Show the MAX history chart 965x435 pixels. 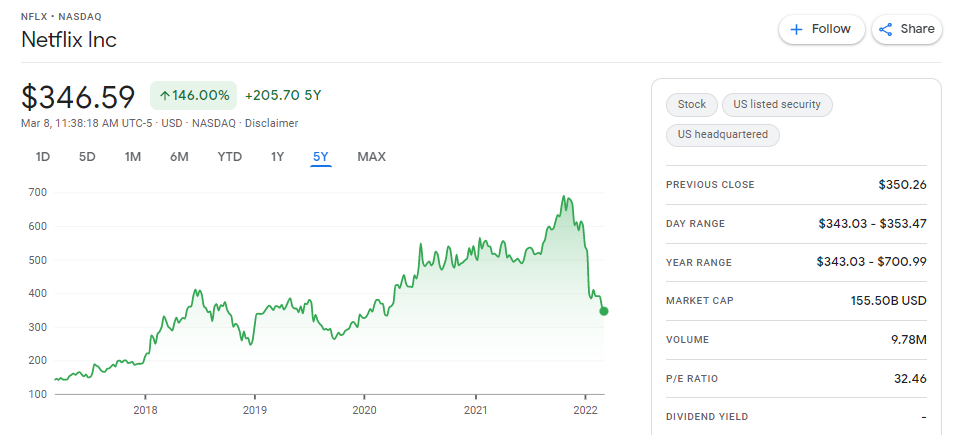tap(372, 157)
